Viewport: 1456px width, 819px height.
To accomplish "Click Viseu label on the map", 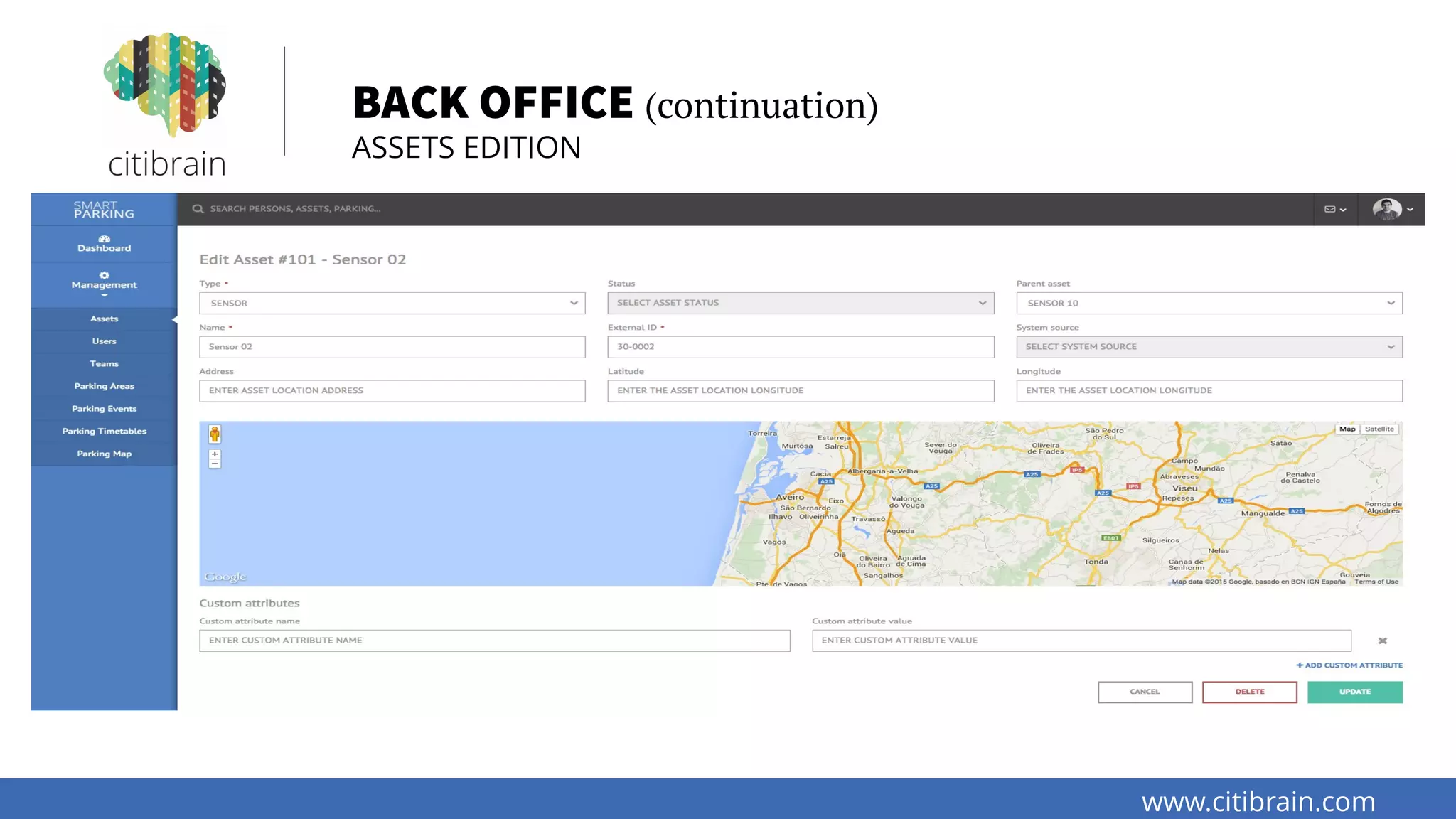I will click(1185, 488).
